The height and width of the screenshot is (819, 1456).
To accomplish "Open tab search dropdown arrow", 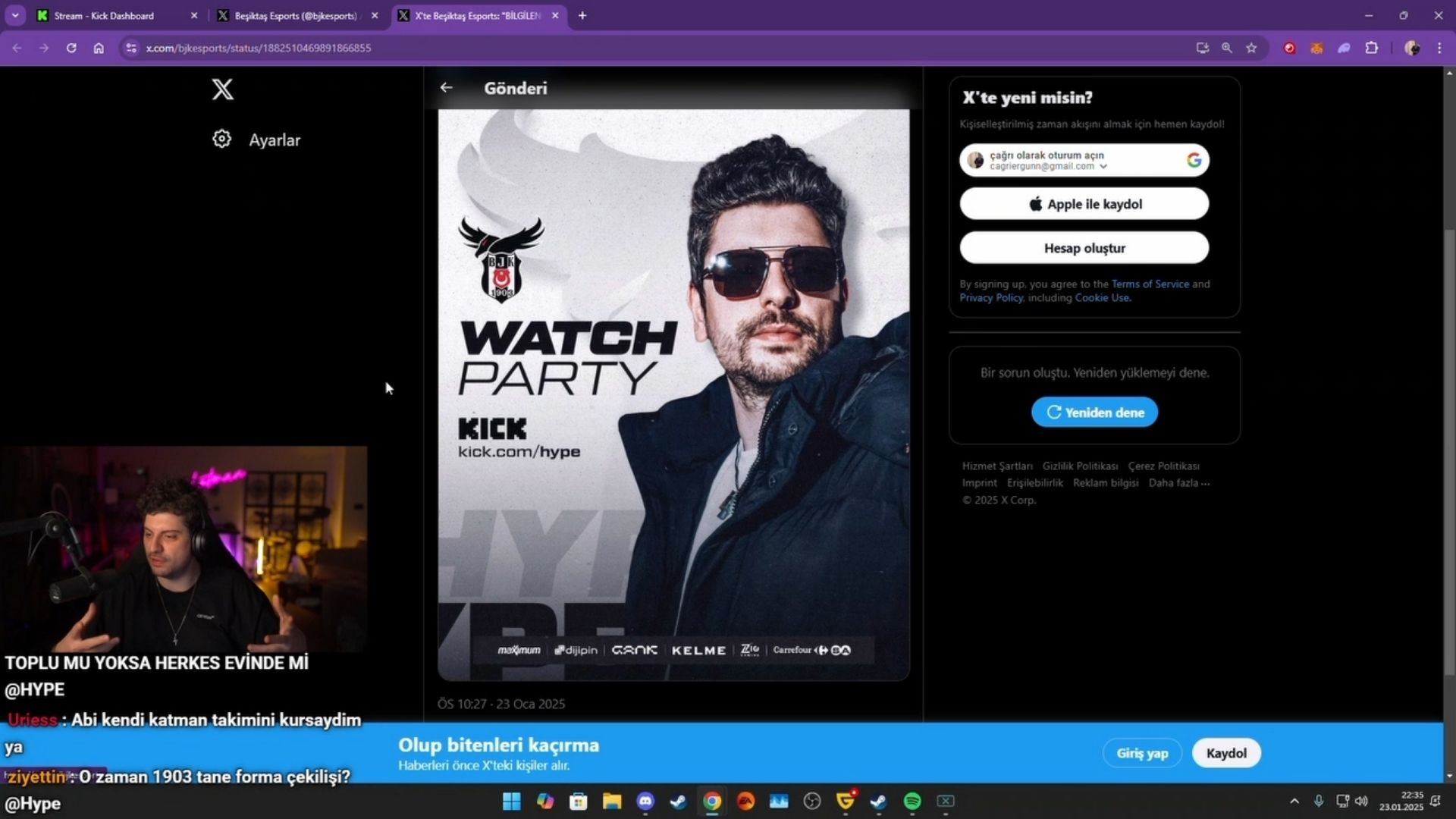I will [15, 15].
